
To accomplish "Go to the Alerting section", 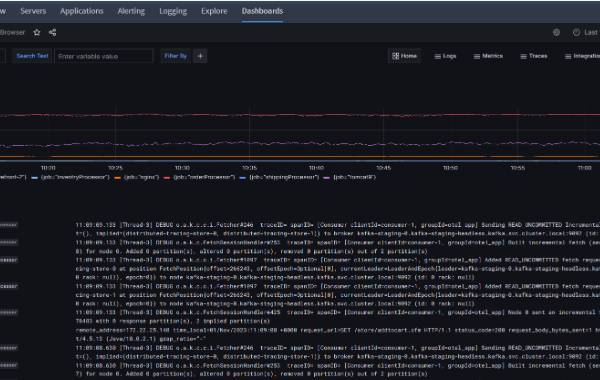I will pyautogui.click(x=131, y=11).
